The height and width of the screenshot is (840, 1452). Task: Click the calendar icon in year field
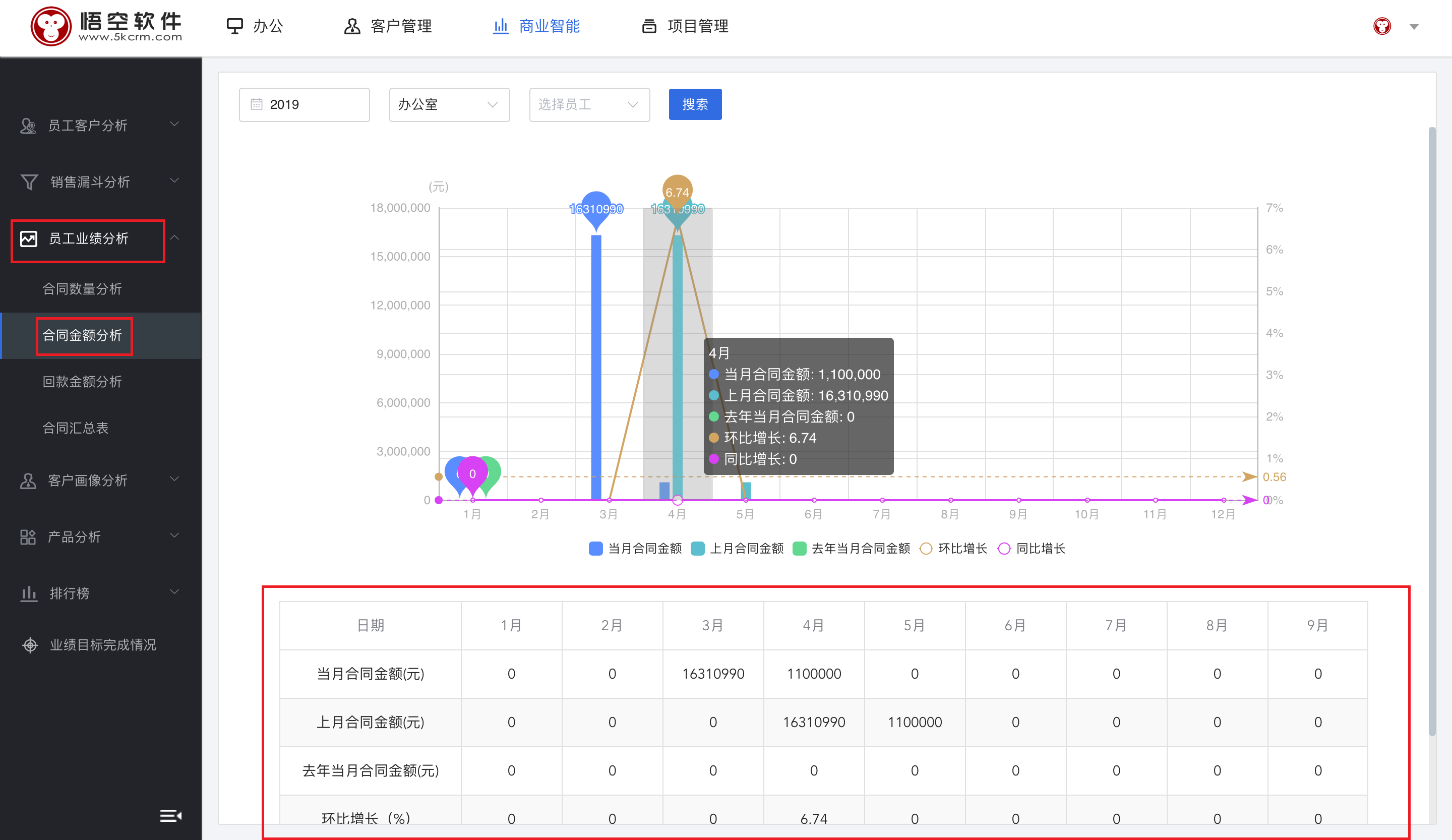tap(257, 104)
